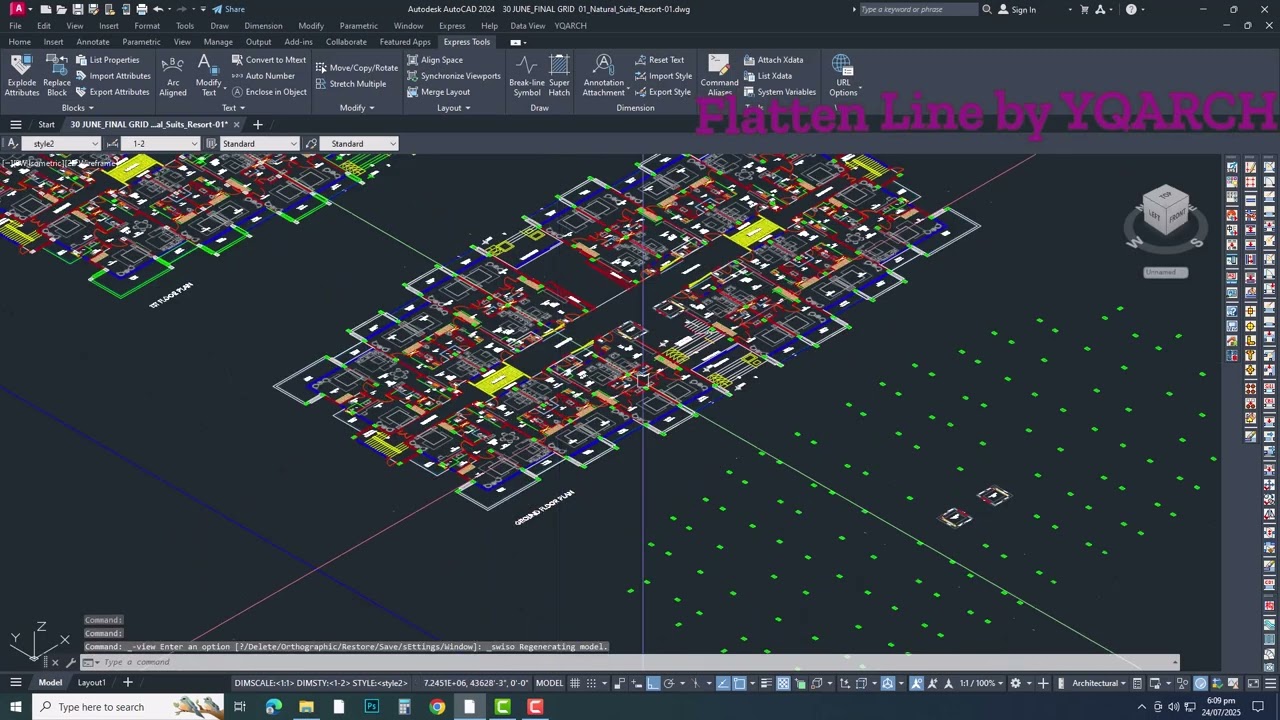Open the annotation scale 1:1 / 100% dropdown
The height and width of the screenshot is (720, 1280).
point(982,683)
